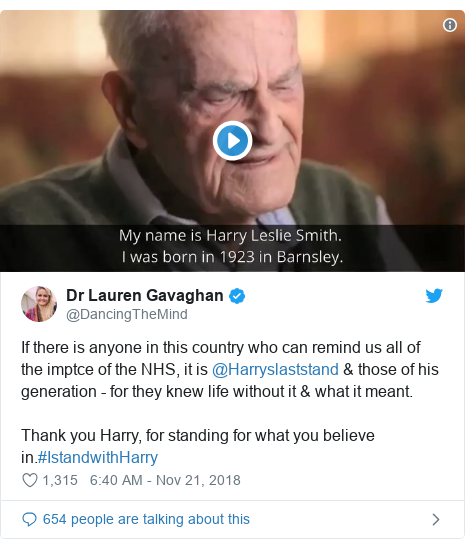Like the tweet with heart icon

pyautogui.click(x=30, y=480)
